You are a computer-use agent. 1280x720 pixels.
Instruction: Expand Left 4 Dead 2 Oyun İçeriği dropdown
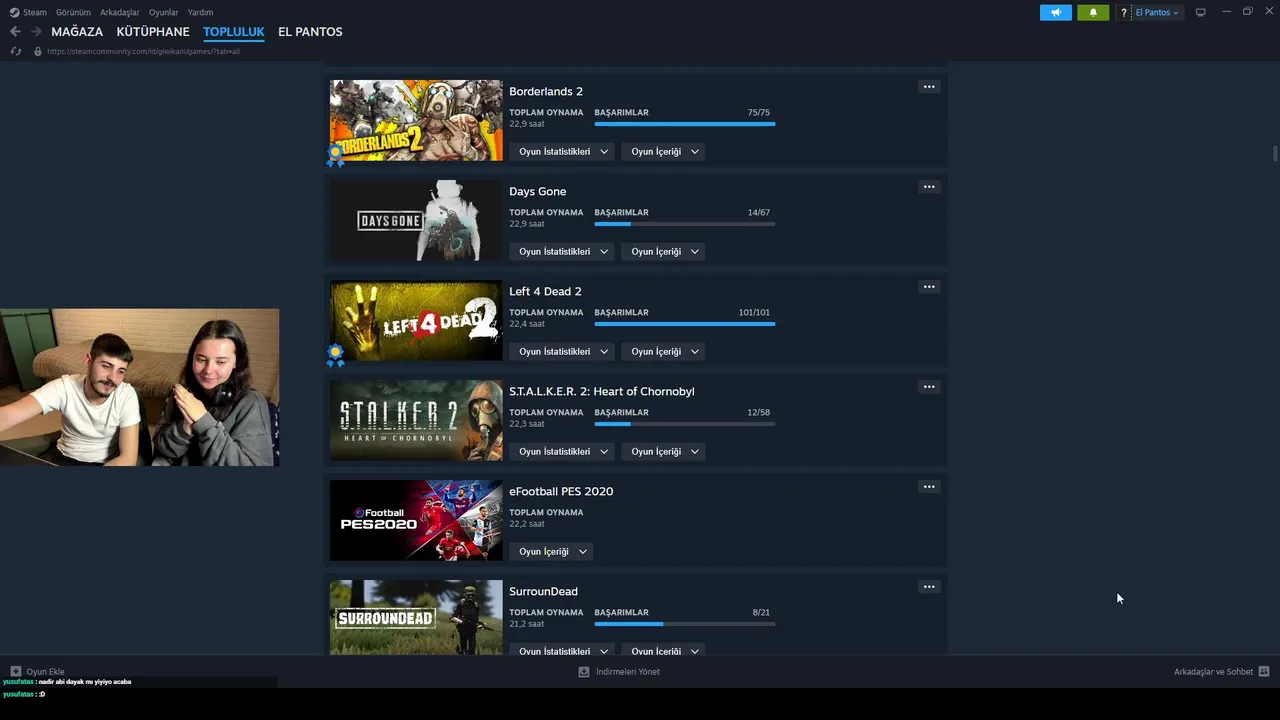665,351
